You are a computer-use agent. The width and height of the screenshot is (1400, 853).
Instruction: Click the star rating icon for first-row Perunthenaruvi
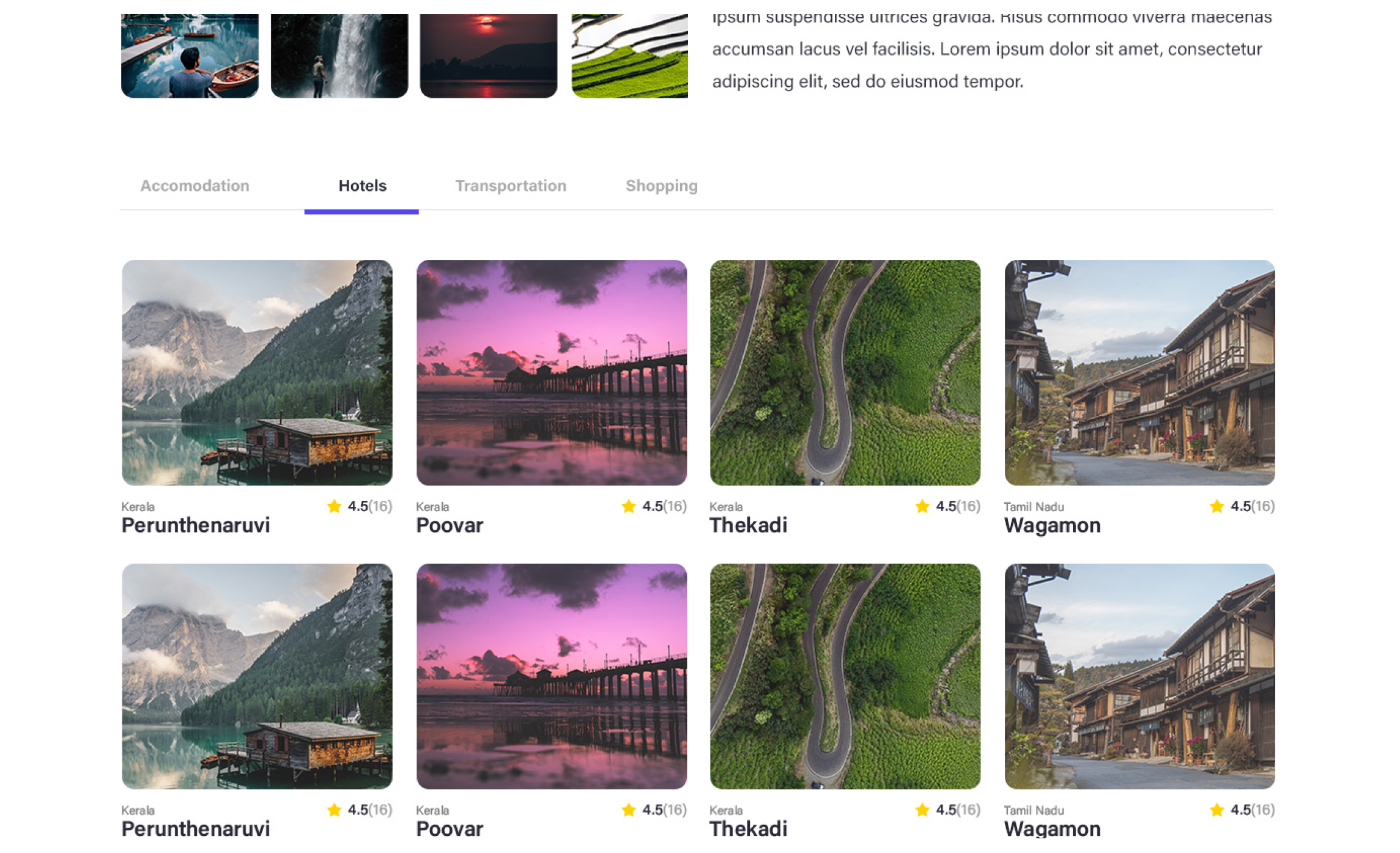point(334,506)
